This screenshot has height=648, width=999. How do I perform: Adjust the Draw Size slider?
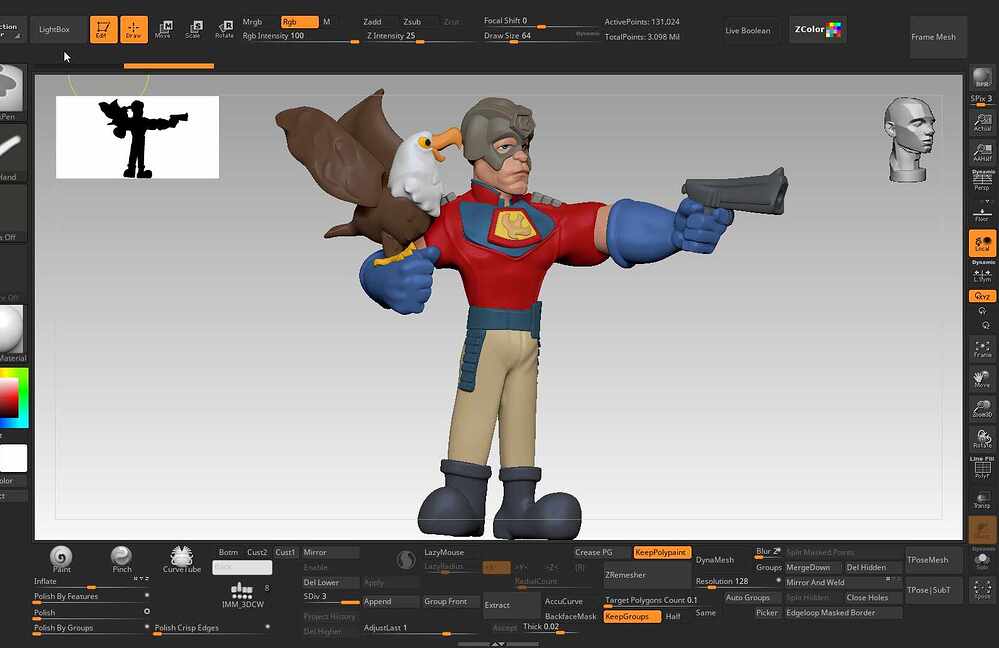[541, 36]
